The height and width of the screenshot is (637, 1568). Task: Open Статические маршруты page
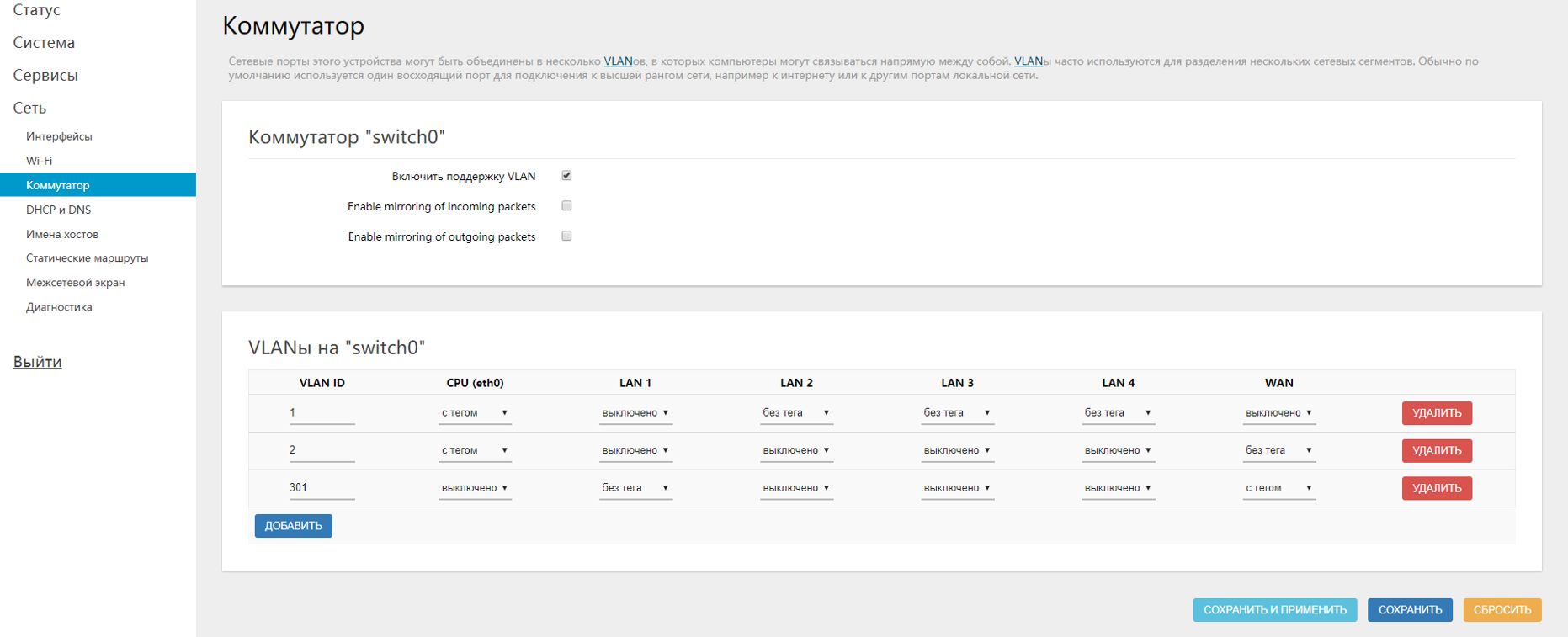[87, 258]
